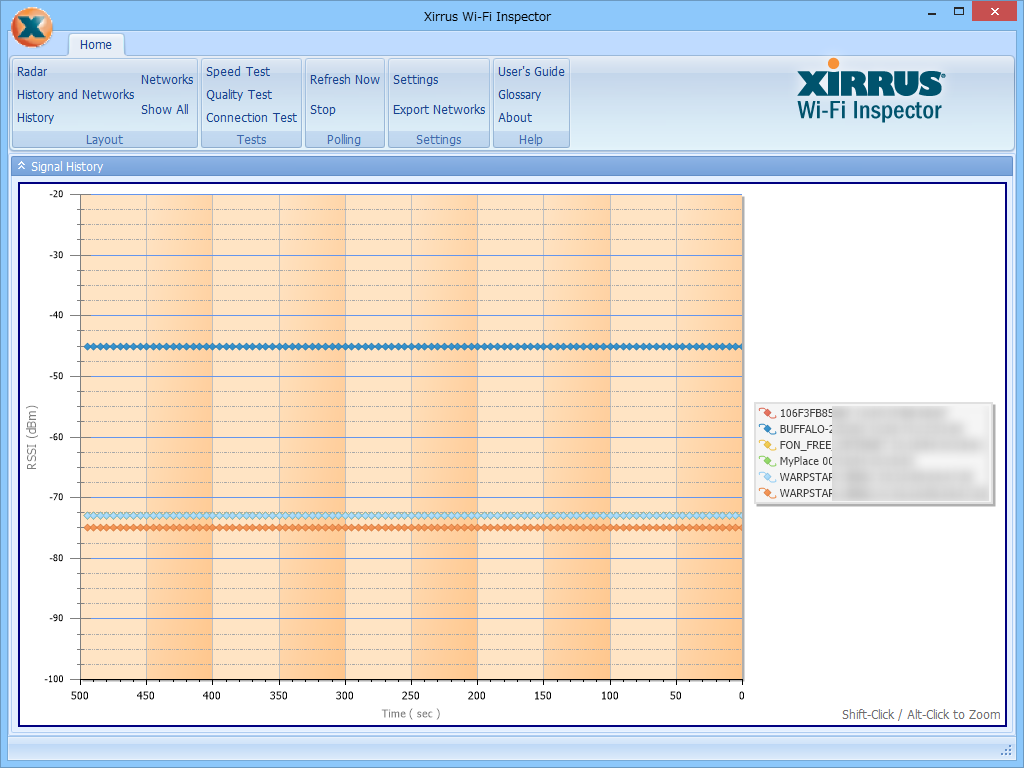
Task: Open Export Networks
Action: point(438,110)
